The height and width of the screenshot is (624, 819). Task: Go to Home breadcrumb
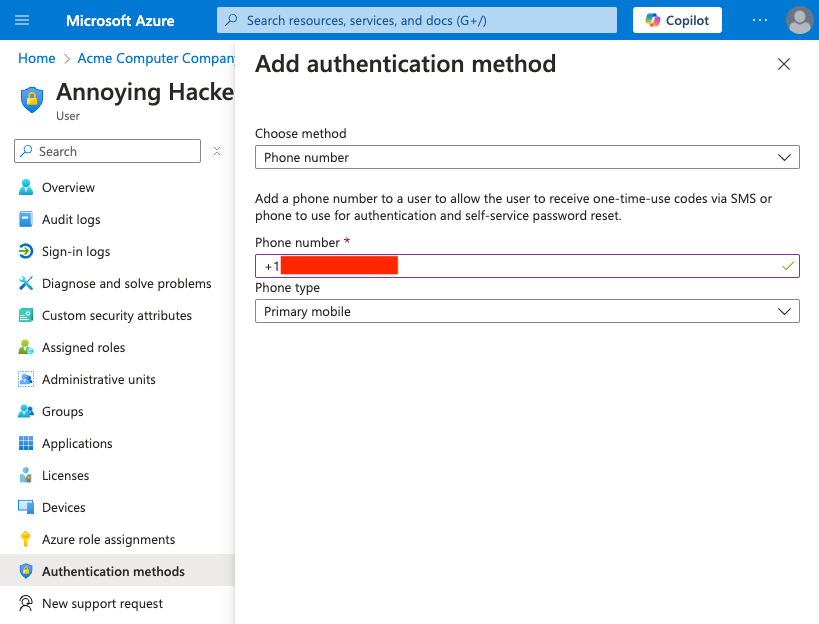[37, 58]
